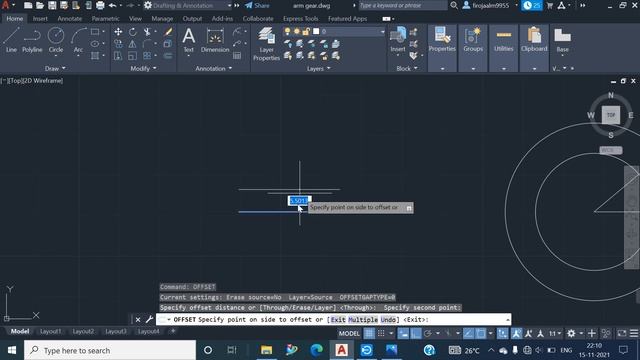Open the Manage ribbon tab

coord(162,19)
